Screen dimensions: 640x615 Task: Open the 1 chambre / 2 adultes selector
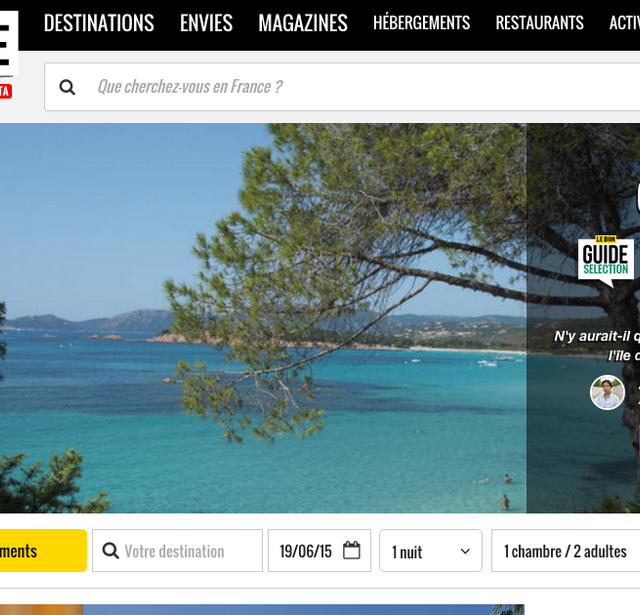pos(566,551)
